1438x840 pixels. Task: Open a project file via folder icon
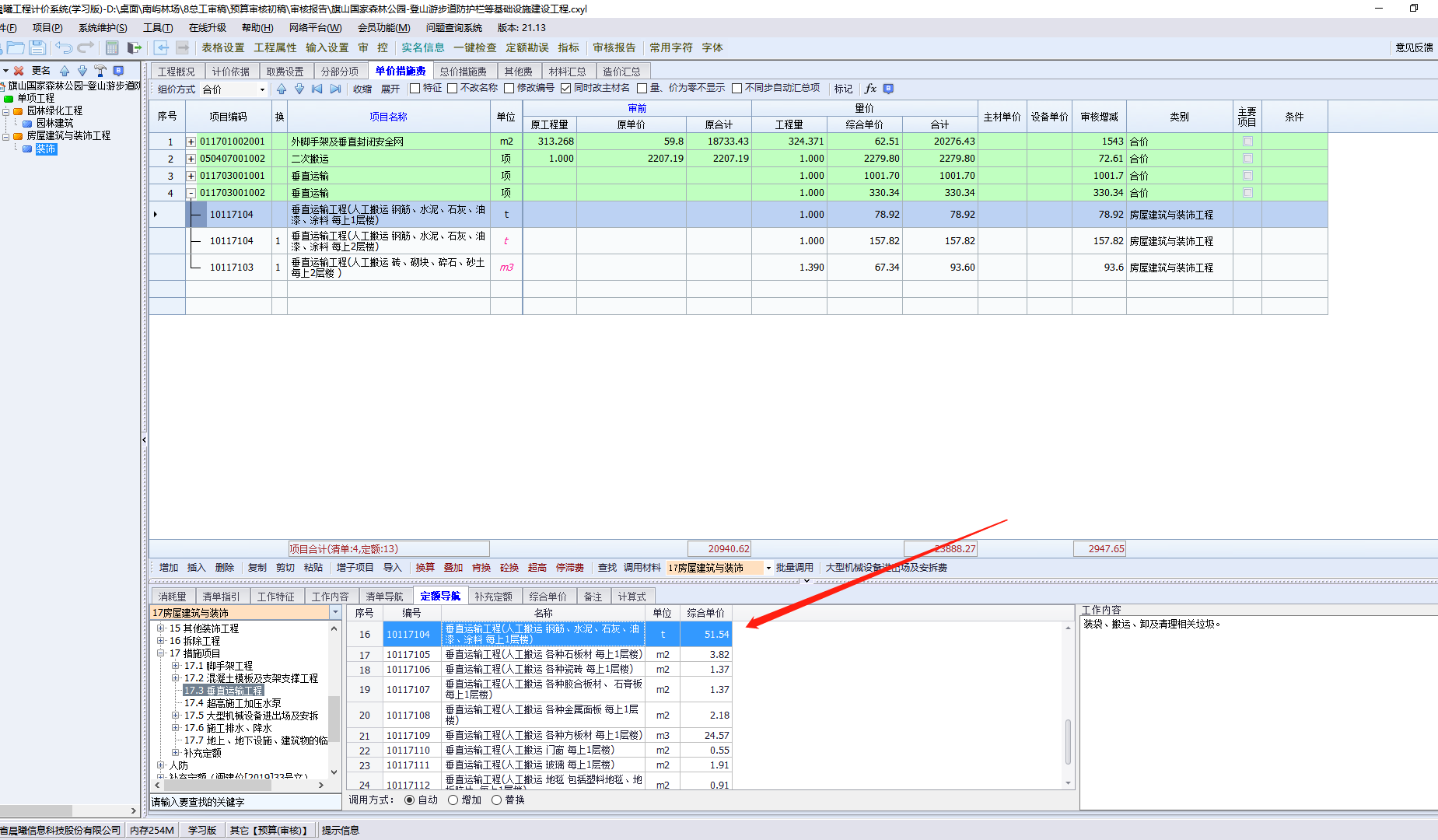point(16,48)
